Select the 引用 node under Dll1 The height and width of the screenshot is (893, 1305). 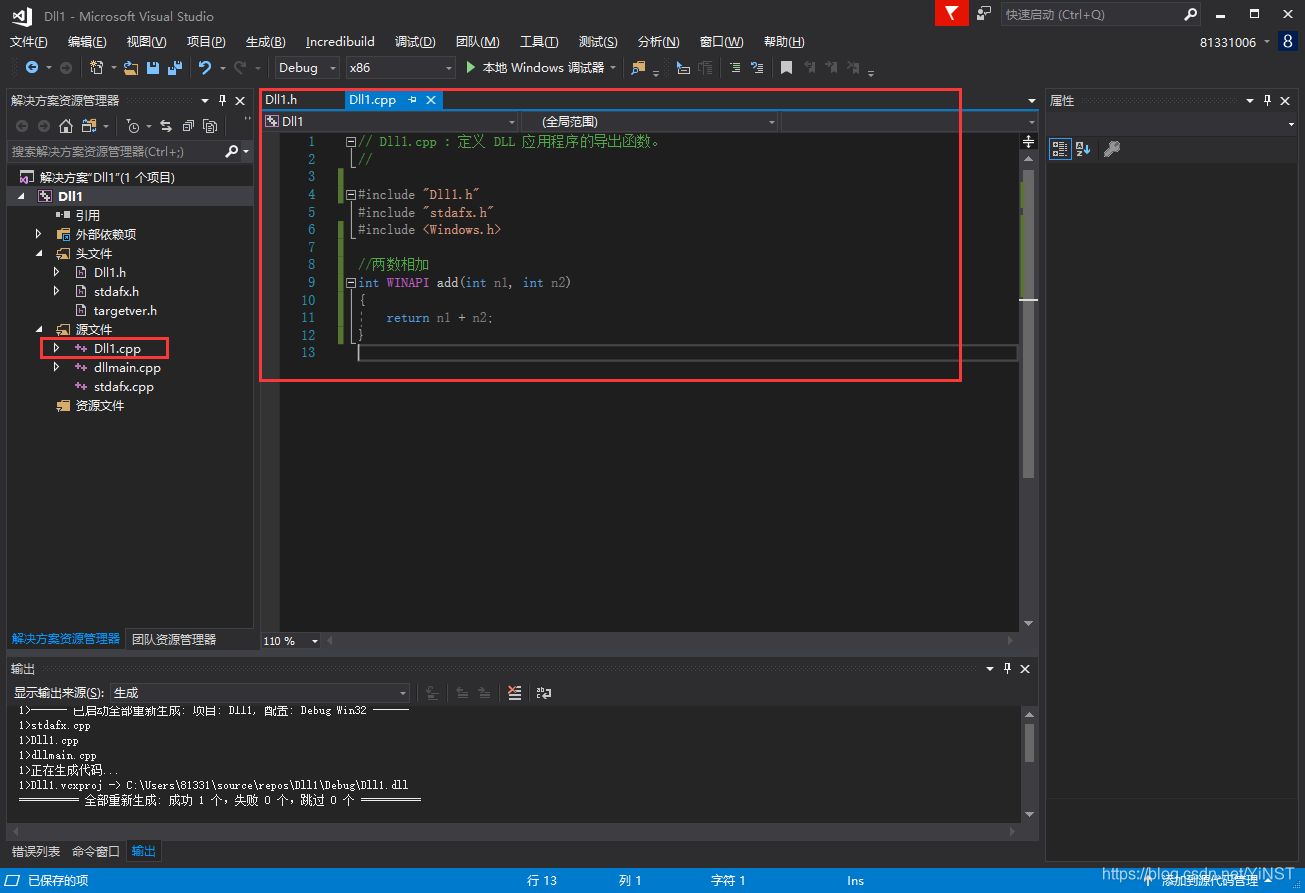click(x=88, y=215)
